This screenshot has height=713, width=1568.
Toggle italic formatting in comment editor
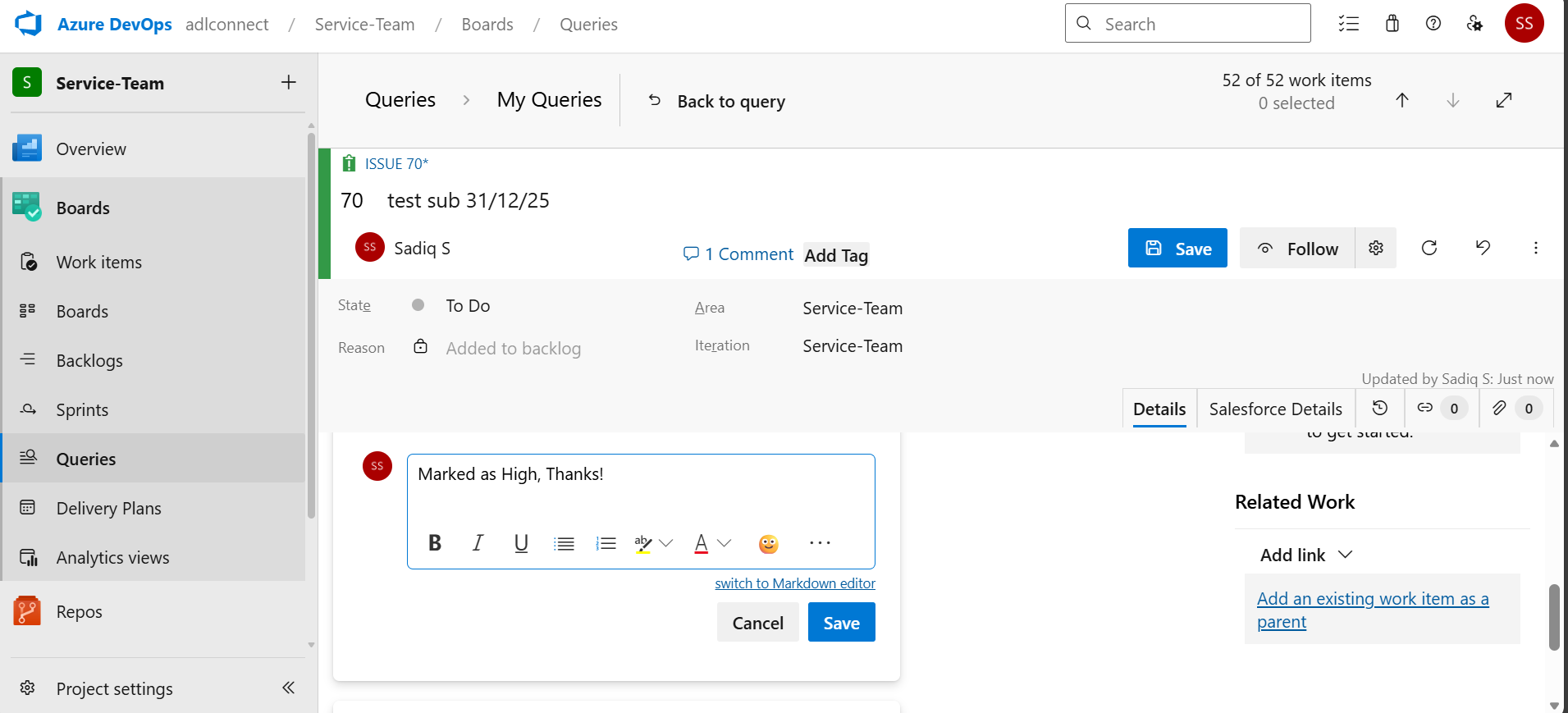(x=478, y=543)
